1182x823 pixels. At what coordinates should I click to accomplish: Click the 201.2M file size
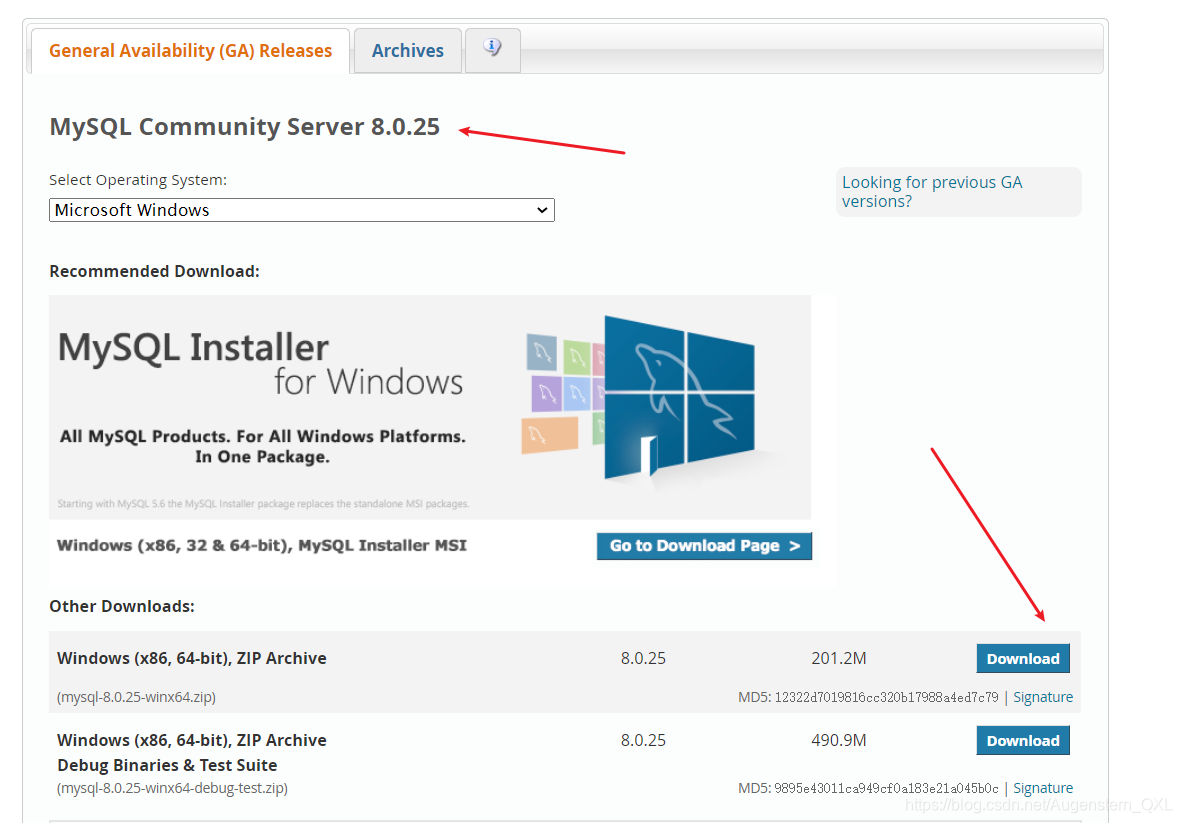pos(839,658)
